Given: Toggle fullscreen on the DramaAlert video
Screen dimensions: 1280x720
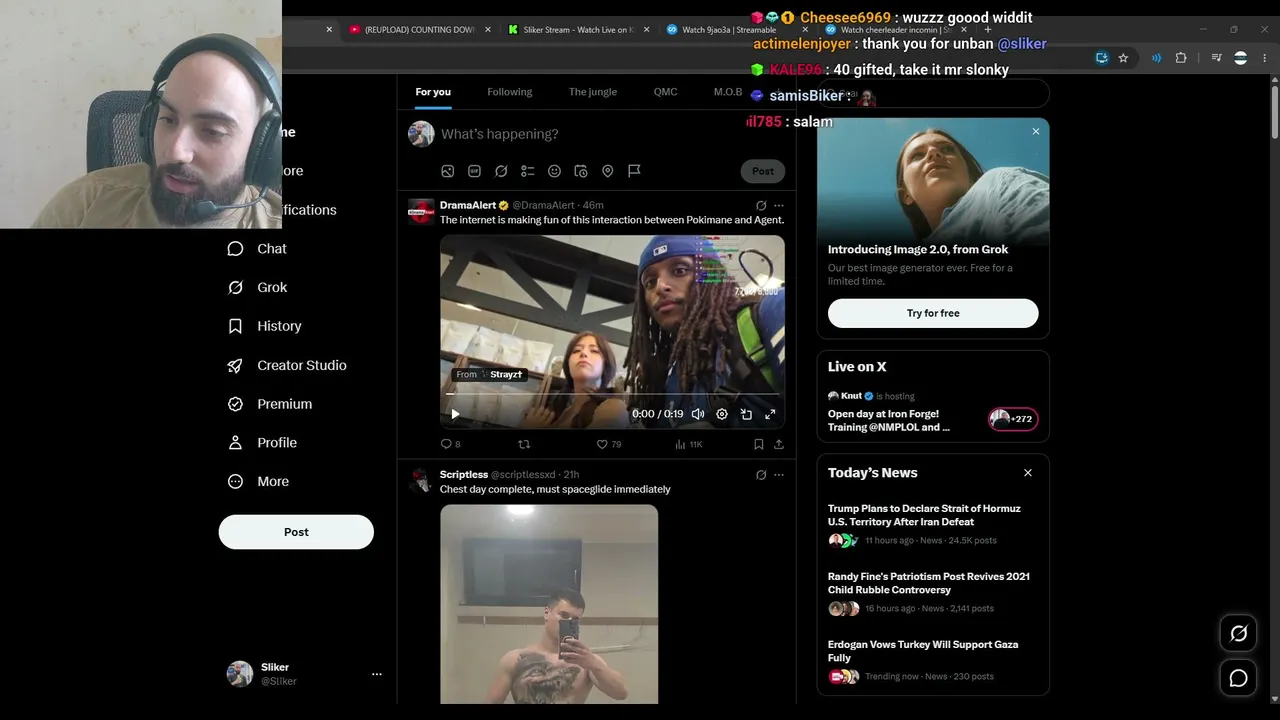Looking at the screenshot, I should pos(770,414).
